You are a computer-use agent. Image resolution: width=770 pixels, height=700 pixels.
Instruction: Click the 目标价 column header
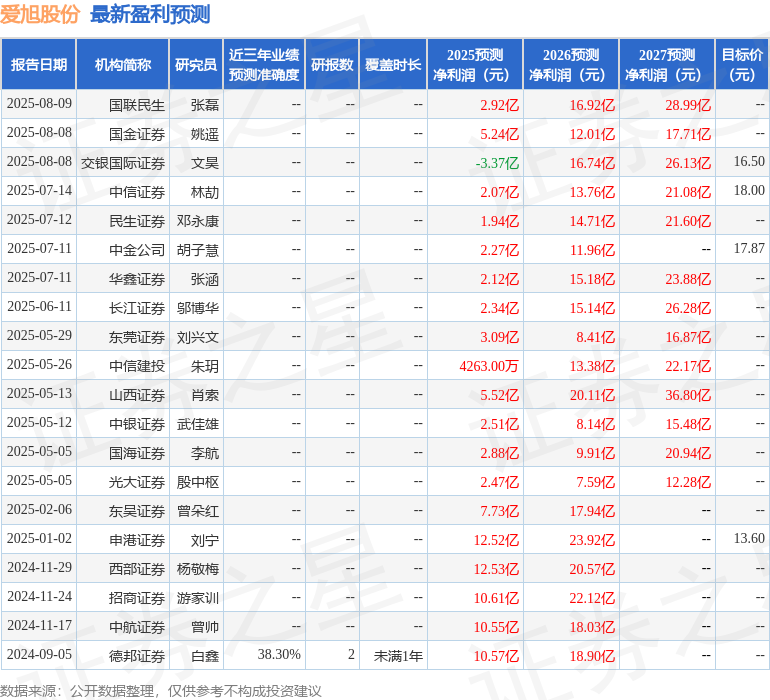click(x=742, y=65)
